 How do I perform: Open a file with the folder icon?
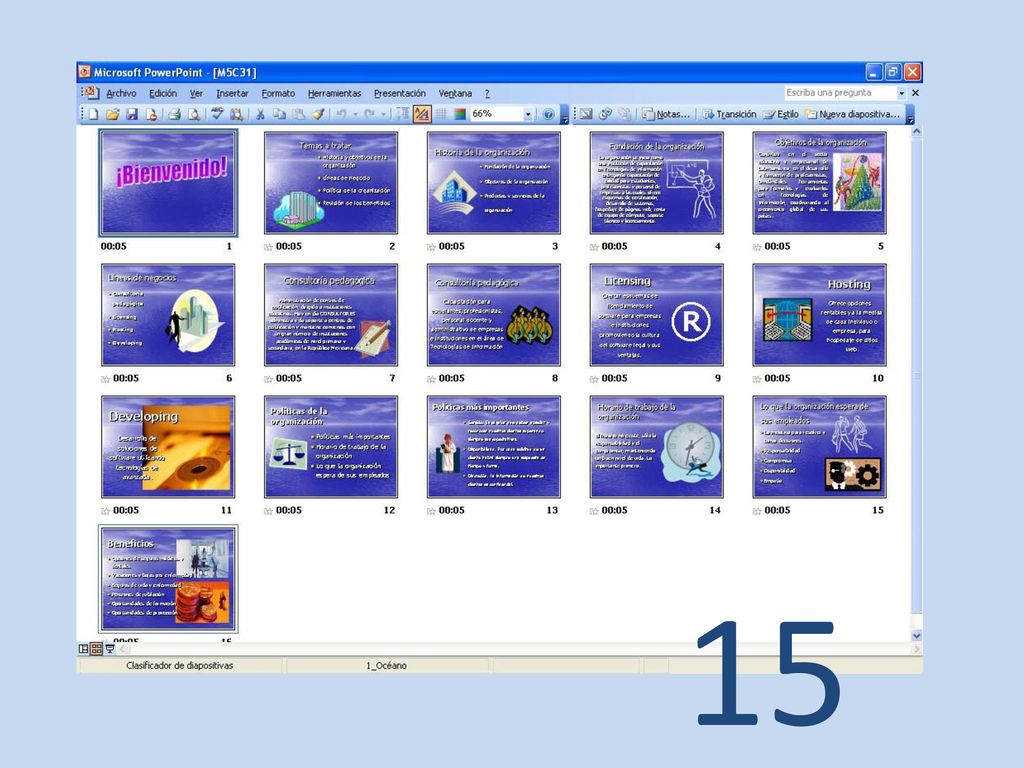coord(112,114)
